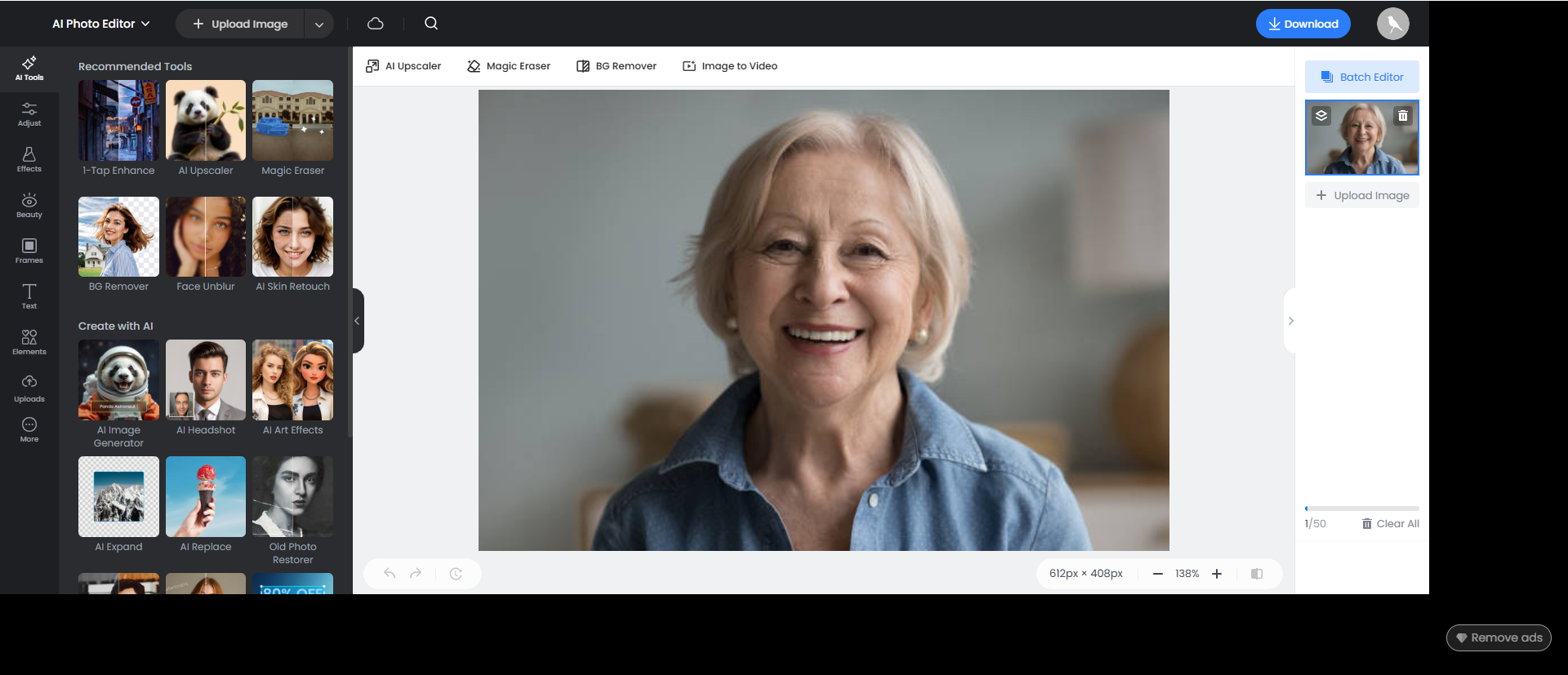Toggle the before/after compare view
The width and height of the screenshot is (1568, 675).
pyautogui.click(x=1257, y=574)
